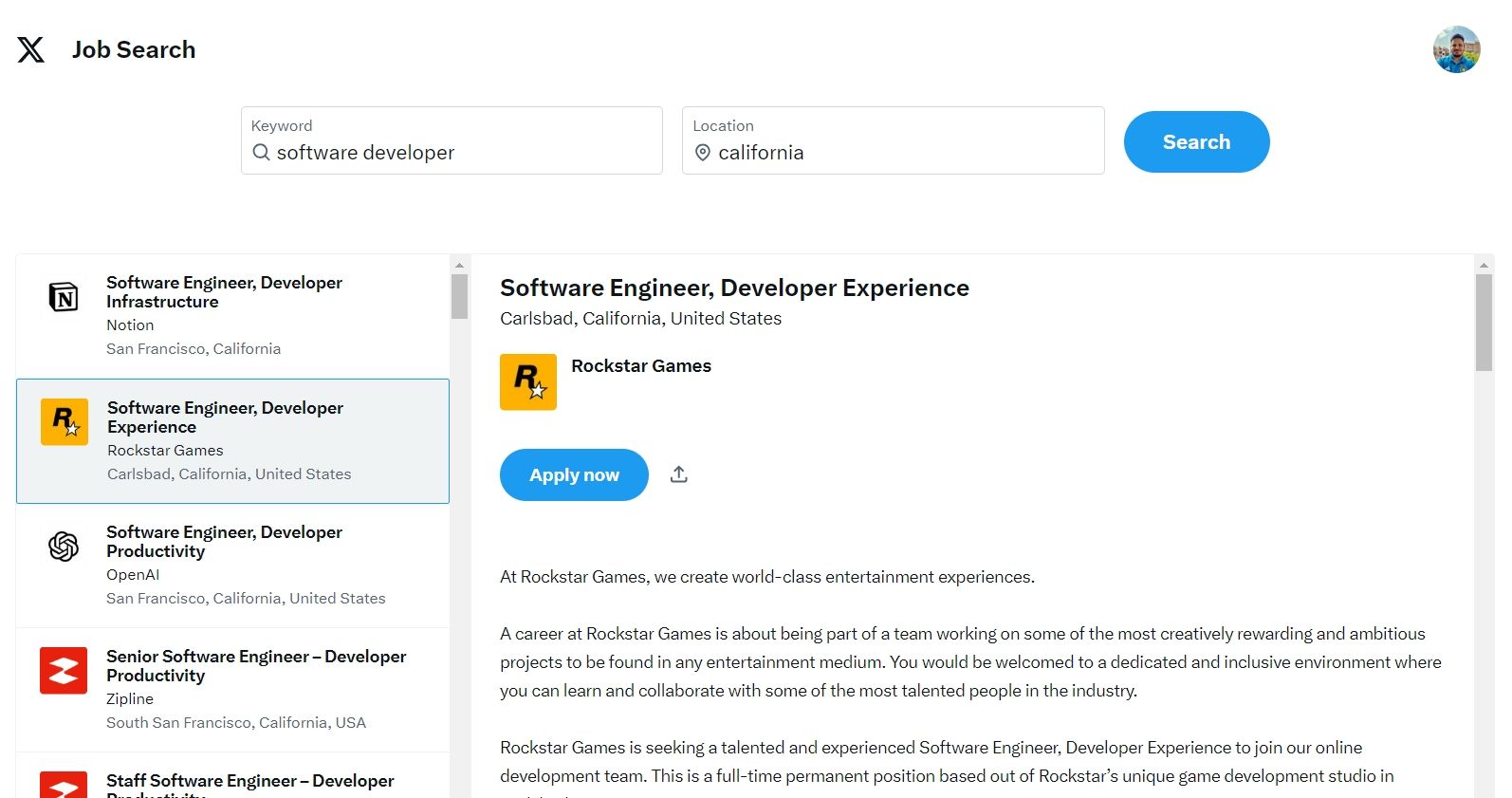This screenshot has width=1512, height=798.
Task: Click the job list scrollbar thumb
Action: coord(459,296)
